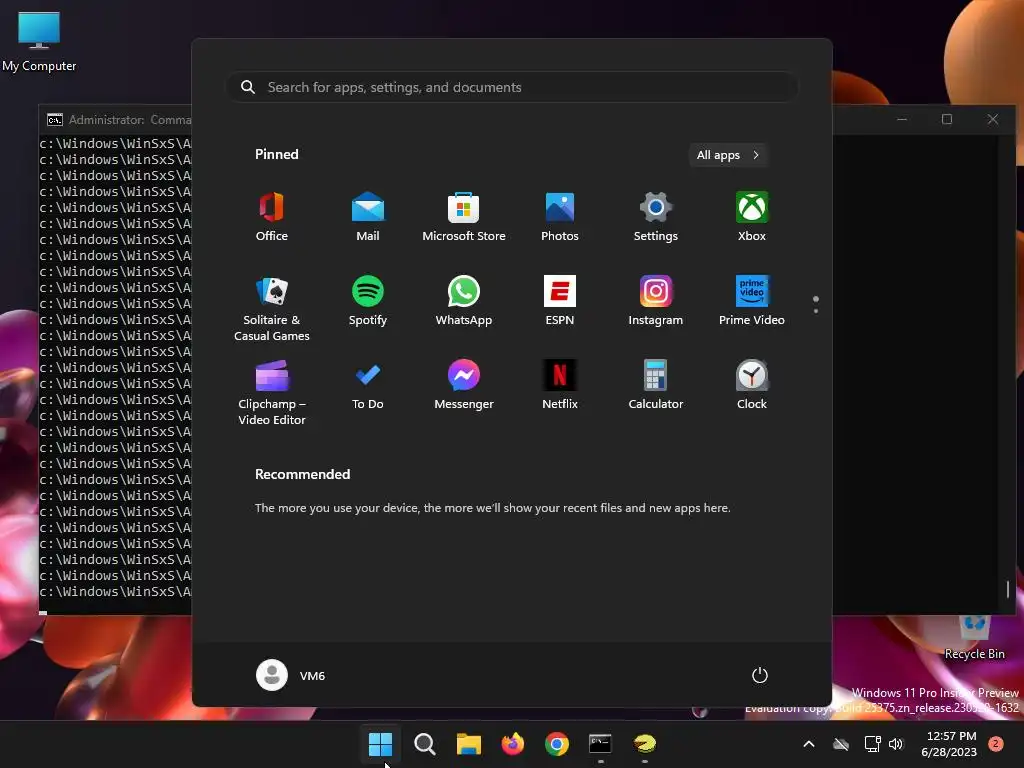Switch to Command Prompt on the taskbar

[x=600, y=743]
